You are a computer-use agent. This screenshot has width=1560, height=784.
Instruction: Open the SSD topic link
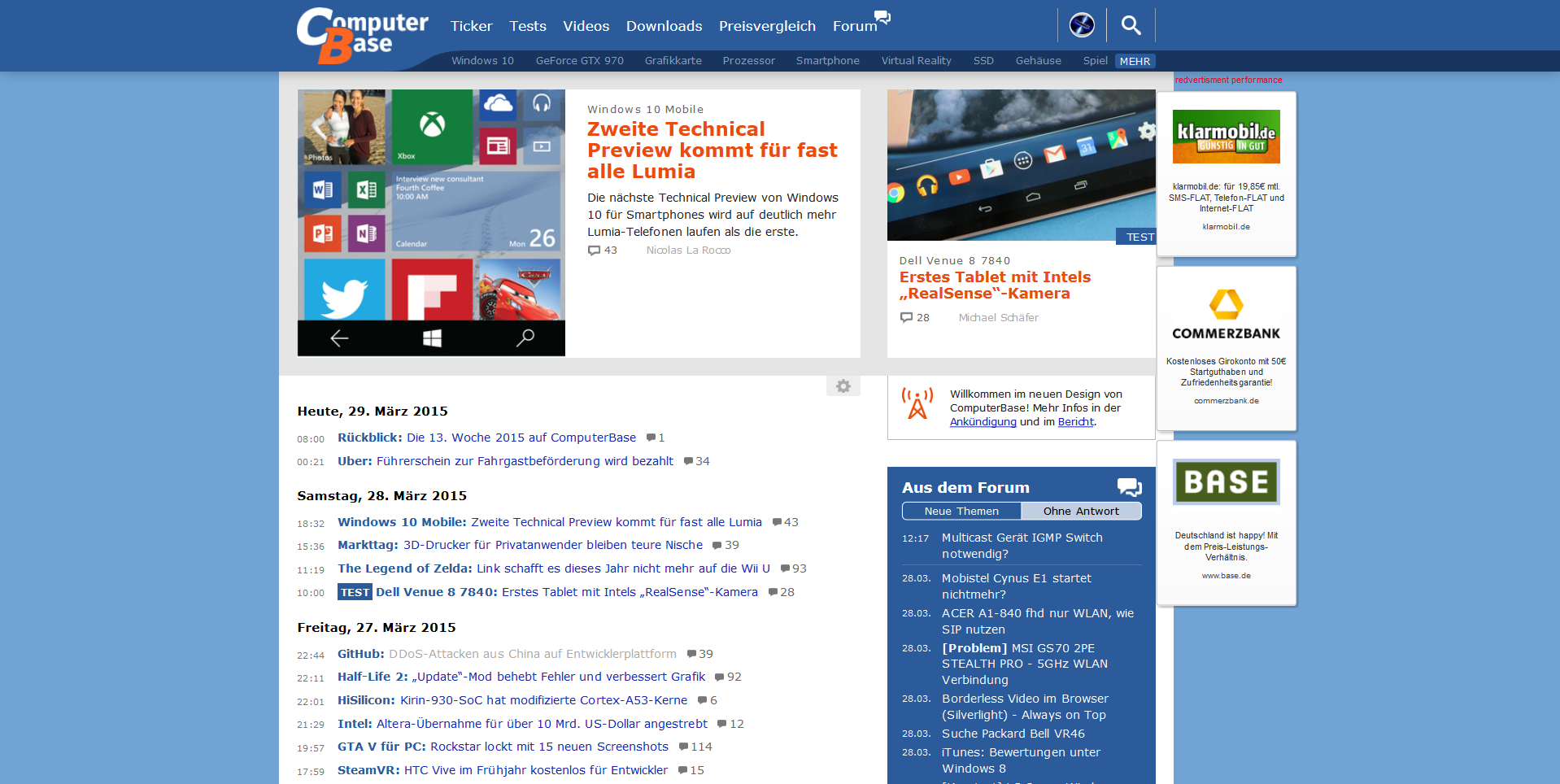pos(983,61)
